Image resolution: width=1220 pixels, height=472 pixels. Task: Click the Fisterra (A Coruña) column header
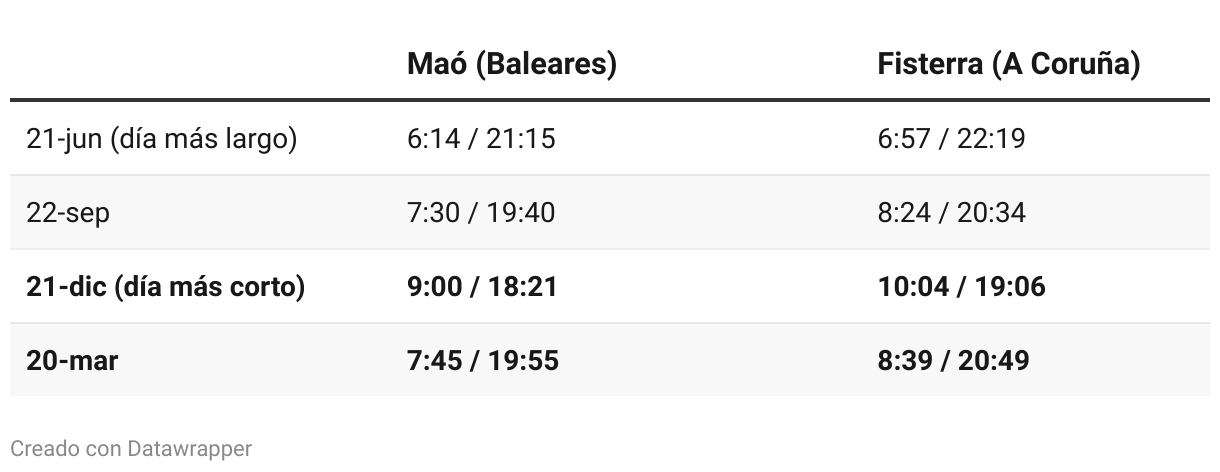(x=1008, y=65)
